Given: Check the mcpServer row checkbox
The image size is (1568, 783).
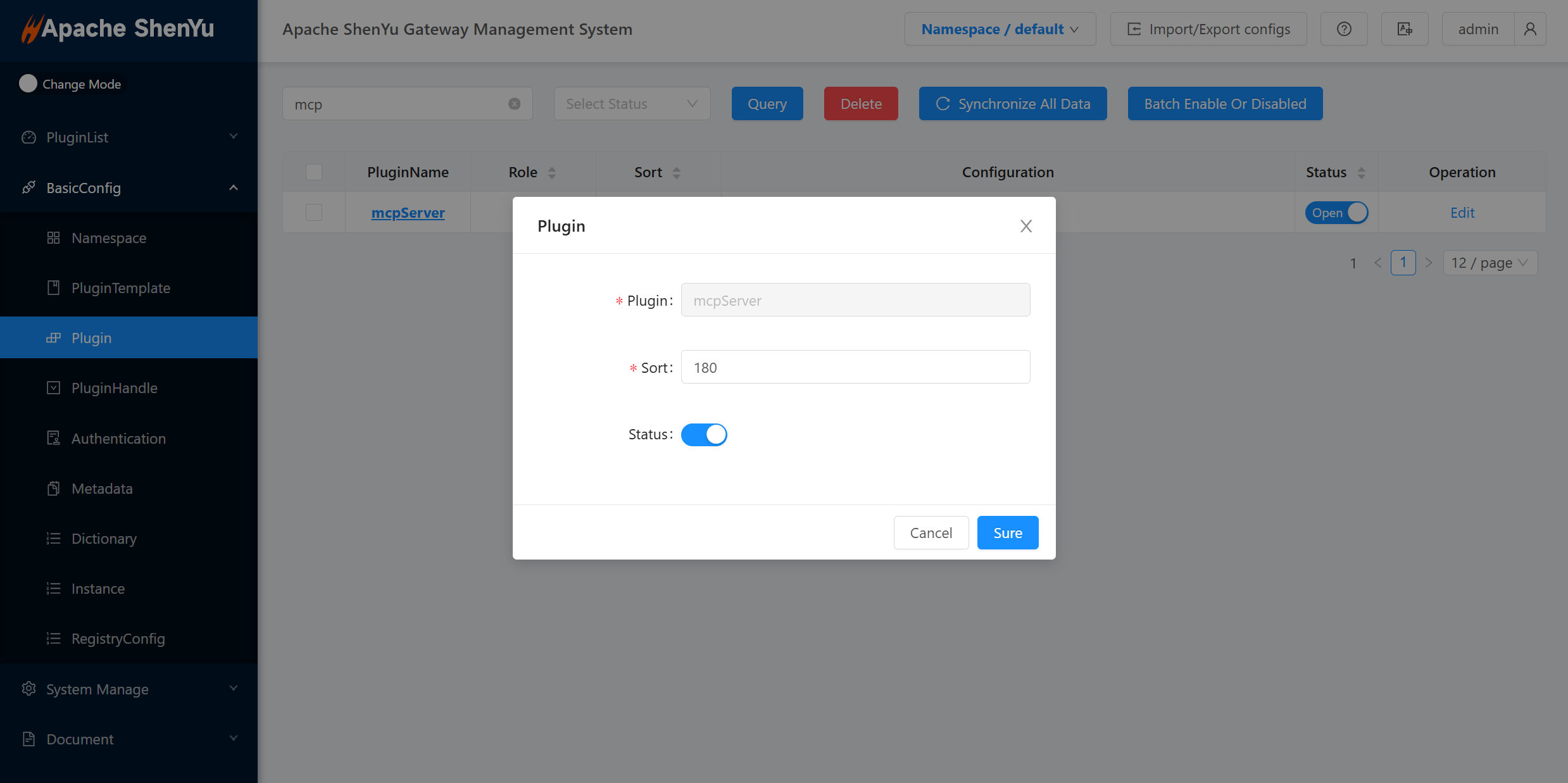Looking at the screenshot, I should [x=314, y=213].
